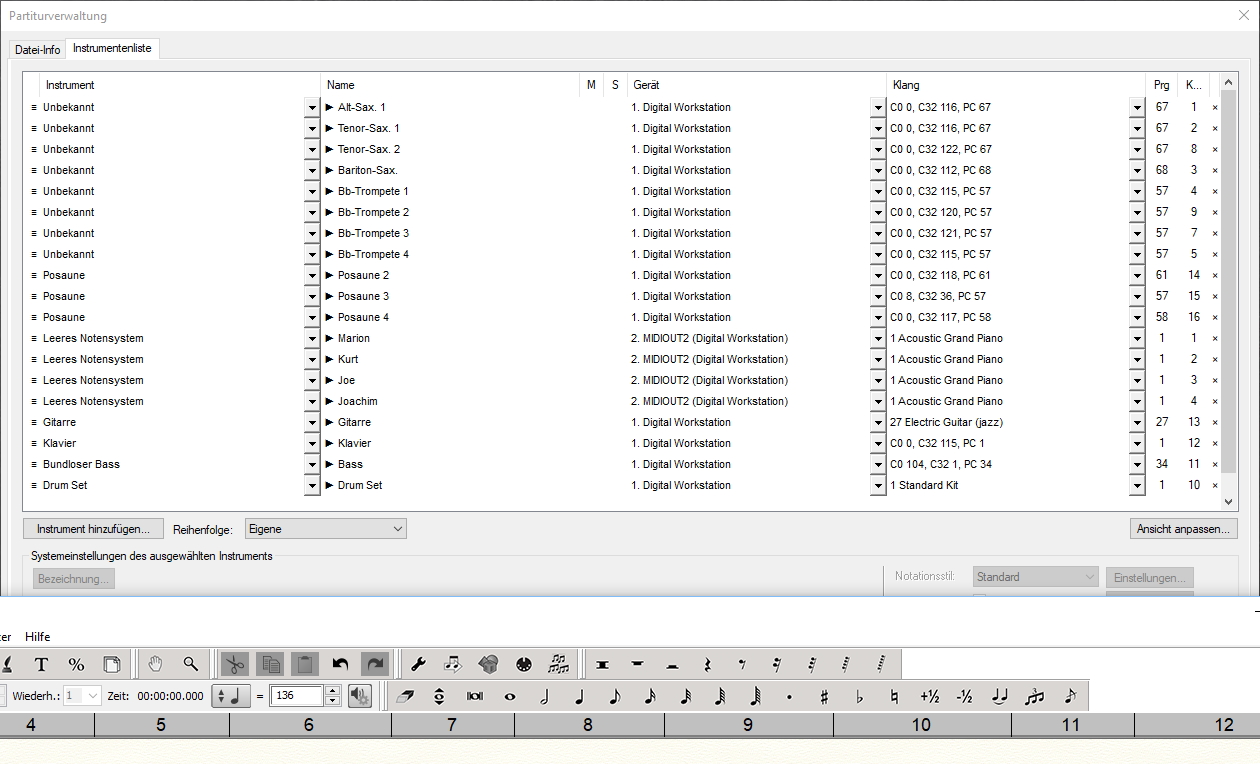Click the instrument list vertical scrollbar down arrow
Screen dimensions: 1260x764
tap(1230, 502)
